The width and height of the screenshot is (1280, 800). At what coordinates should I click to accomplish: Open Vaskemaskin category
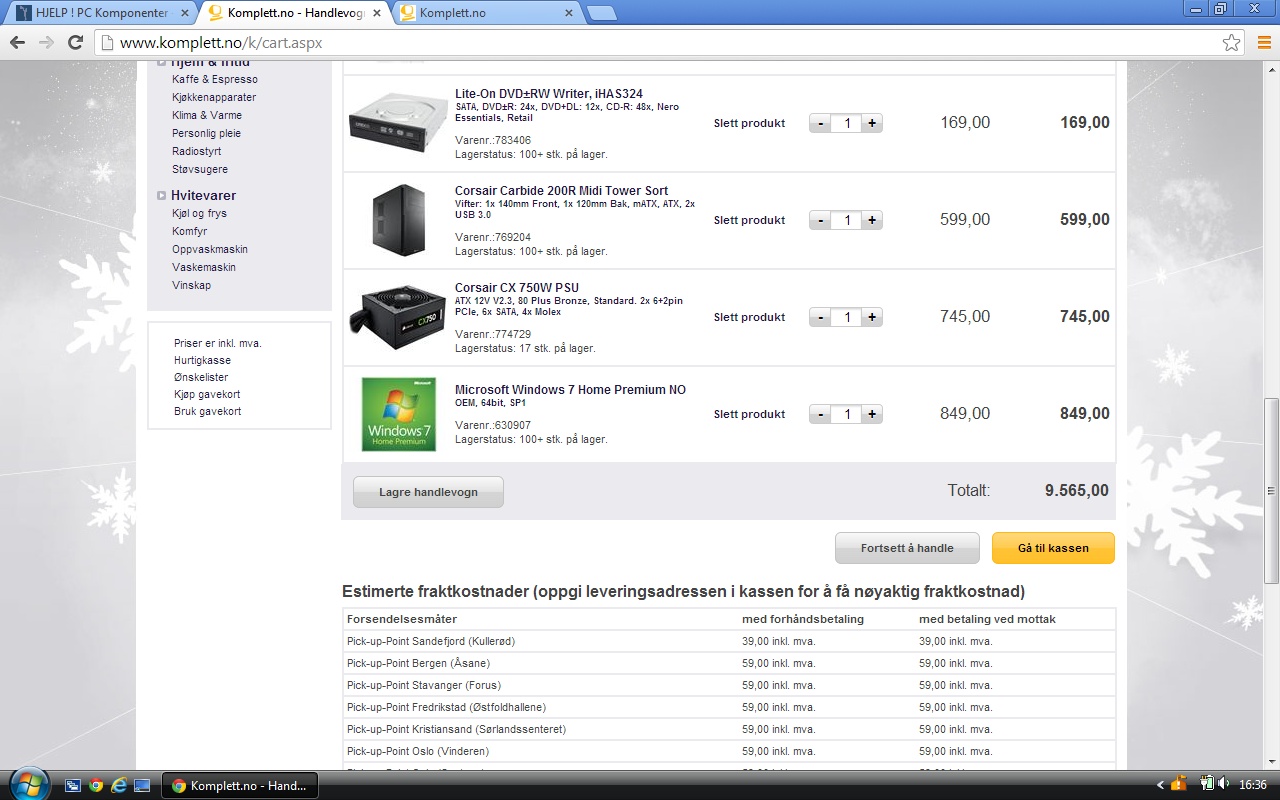pyautogui.click(x=205, y=267)
